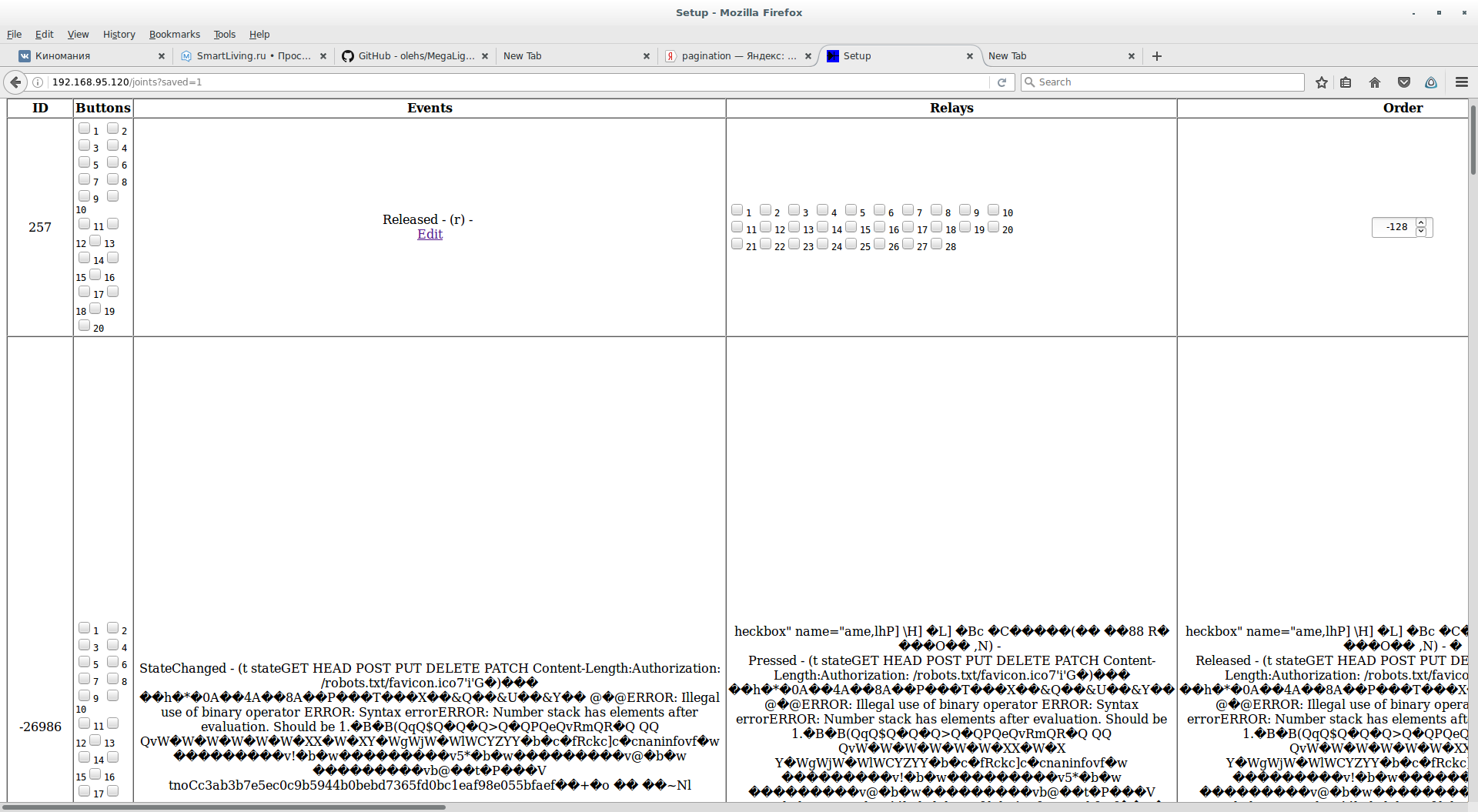1478x812 pixels.
Task: Reload the current page
Action: pos(1001,82)
